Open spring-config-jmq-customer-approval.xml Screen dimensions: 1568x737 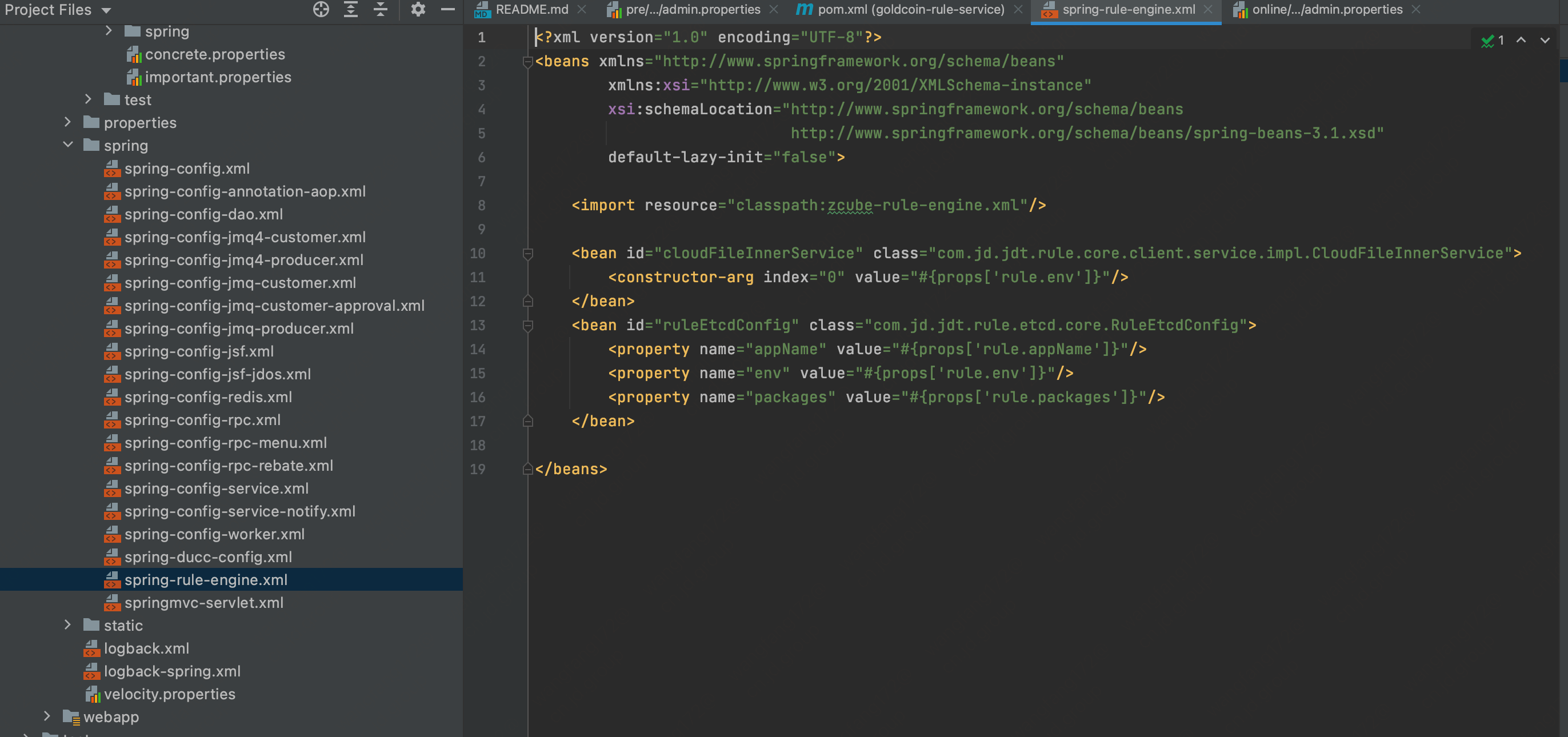[x=274, y=305]
